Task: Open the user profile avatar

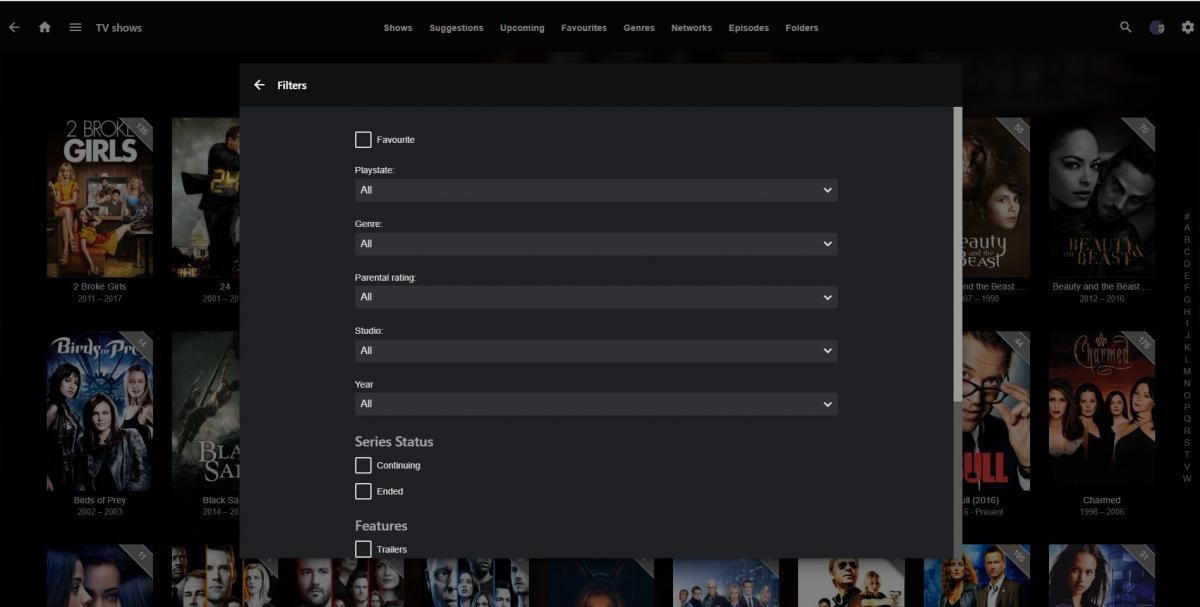Action: [1157, 27]
